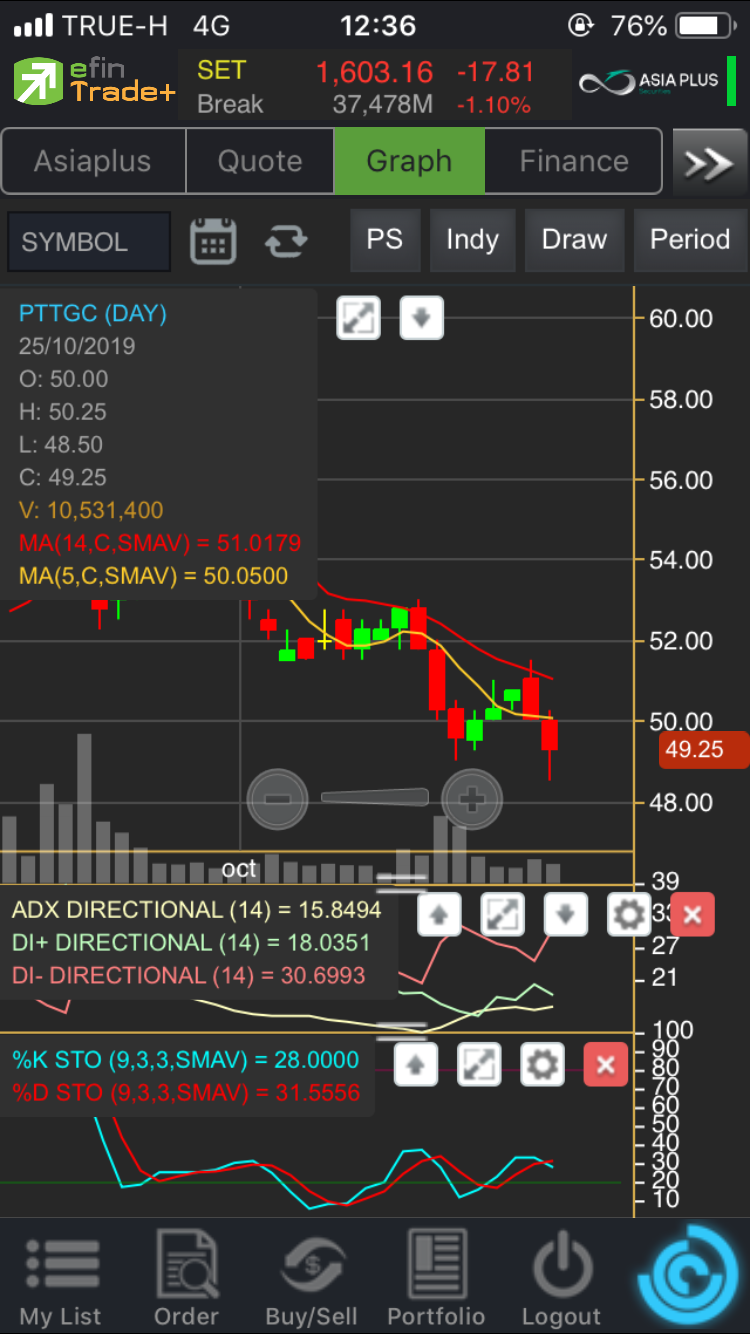Viewport: 750px width, 1334px height.
Task: Tap the efin Trade+ logo
Action: point(94,82)
